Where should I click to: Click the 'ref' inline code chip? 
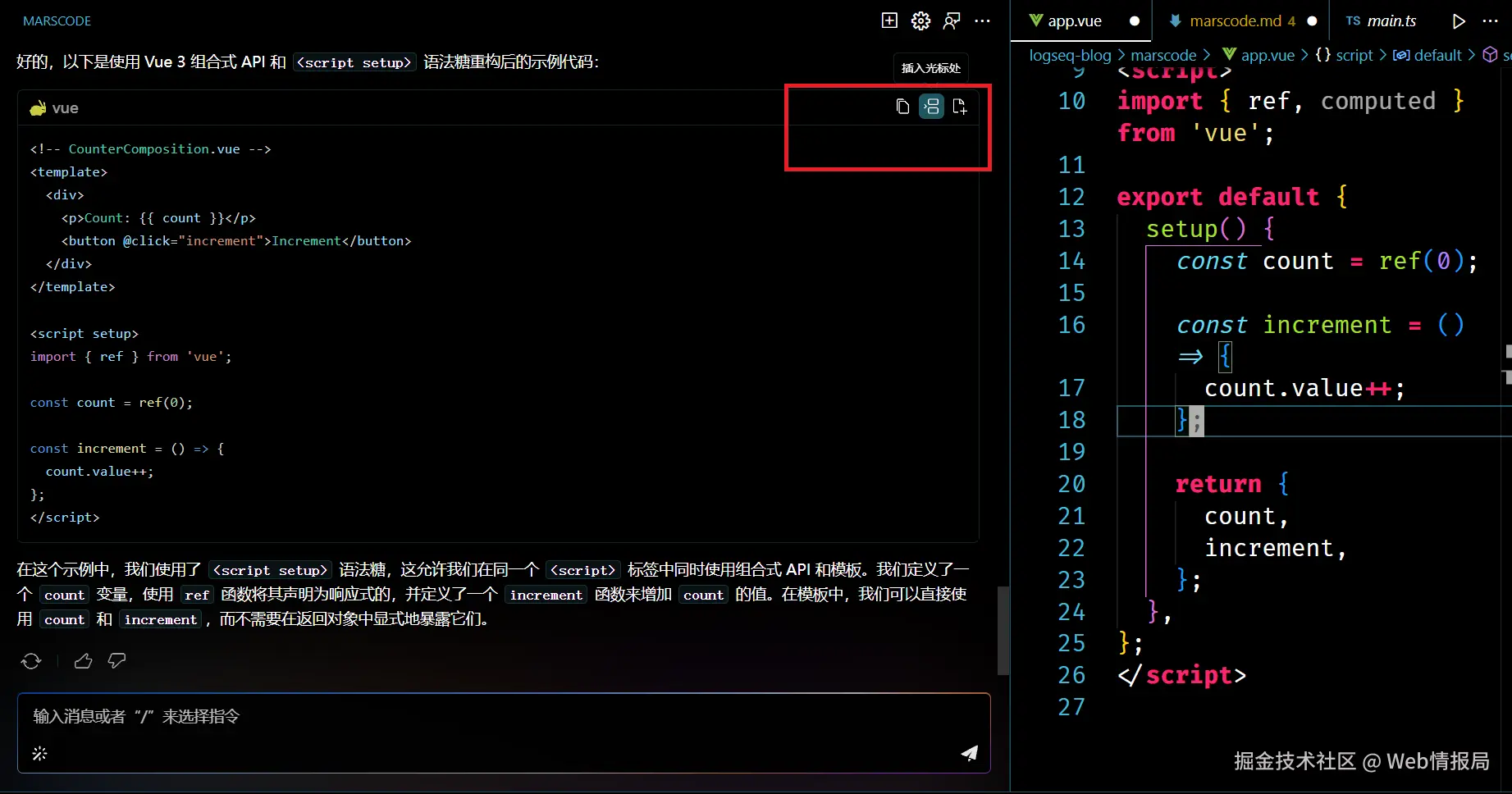(197, 595)
